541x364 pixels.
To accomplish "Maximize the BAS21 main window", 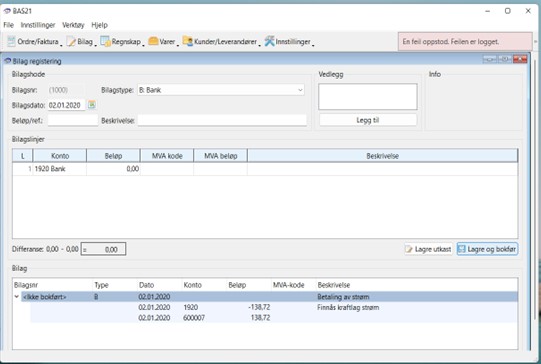I will (x=508, y=11).
